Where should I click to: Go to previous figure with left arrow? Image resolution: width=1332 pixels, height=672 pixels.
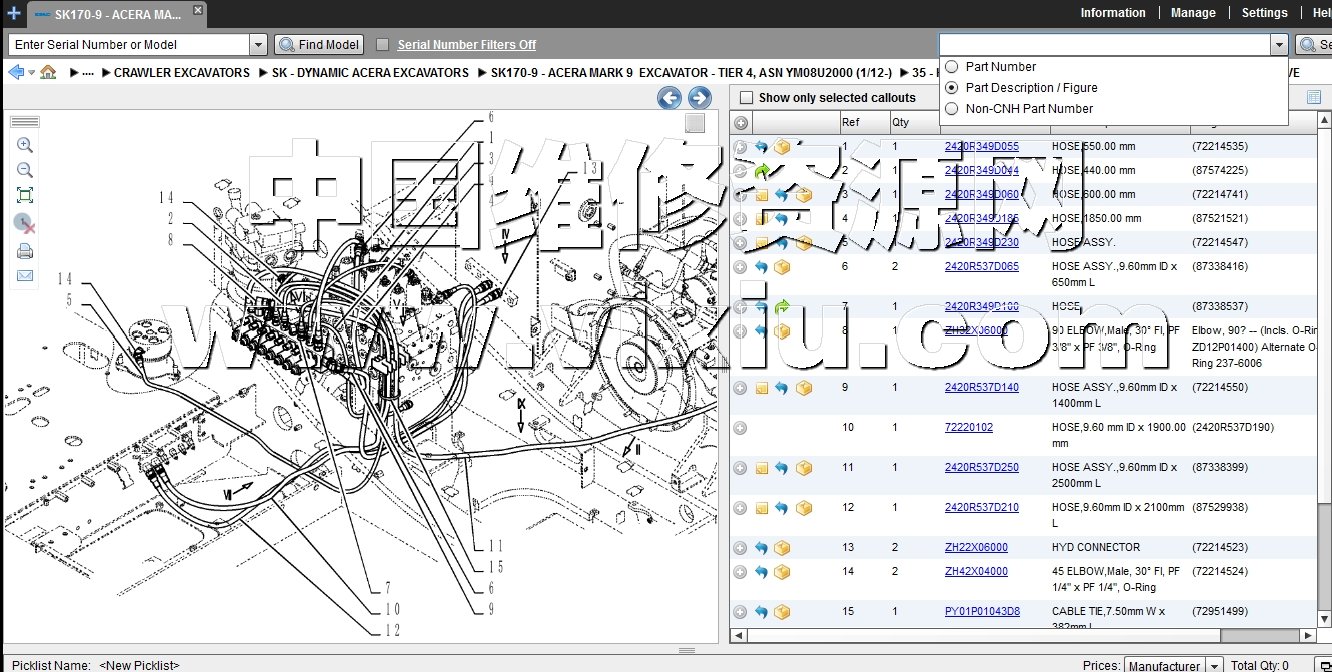tap(670, 97)
